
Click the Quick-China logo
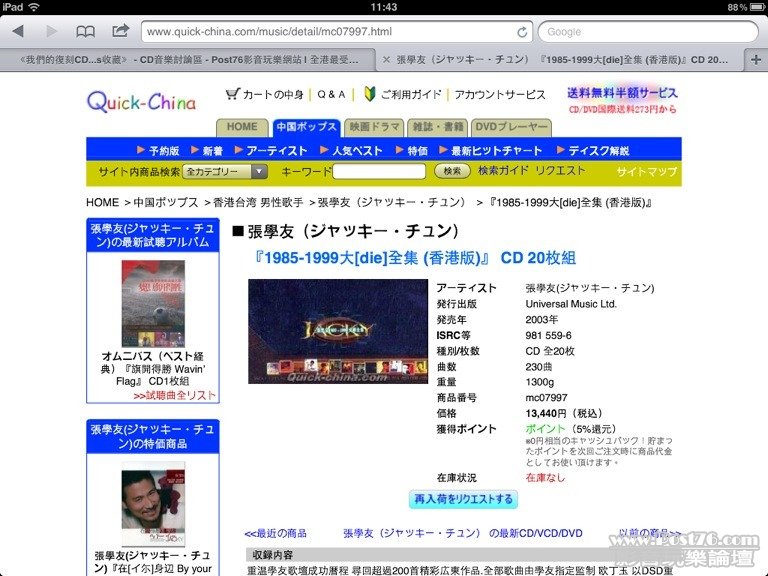(142, 102)
